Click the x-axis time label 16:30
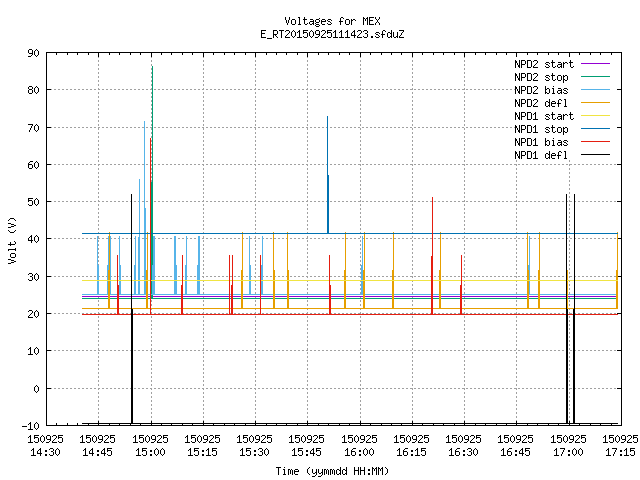 coord(463,452)
